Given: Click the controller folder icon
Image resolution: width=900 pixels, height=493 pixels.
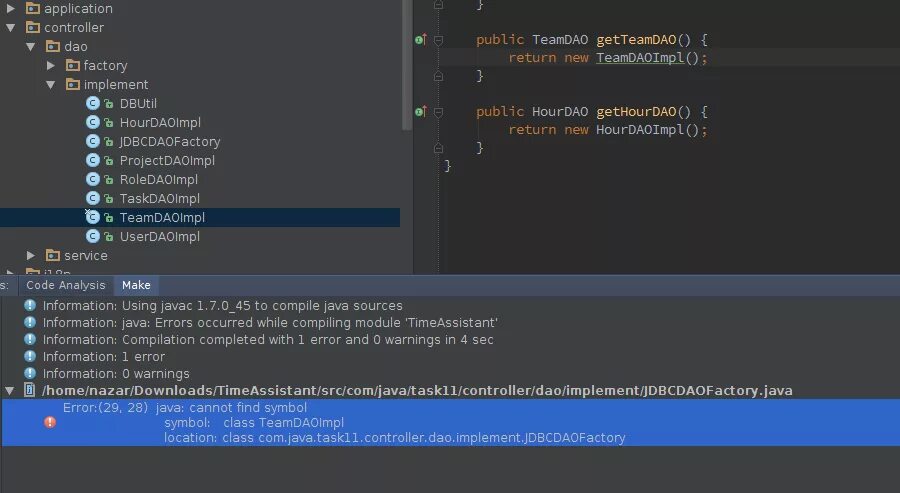Looking at the screenshot, I should [x=33, y=27].
